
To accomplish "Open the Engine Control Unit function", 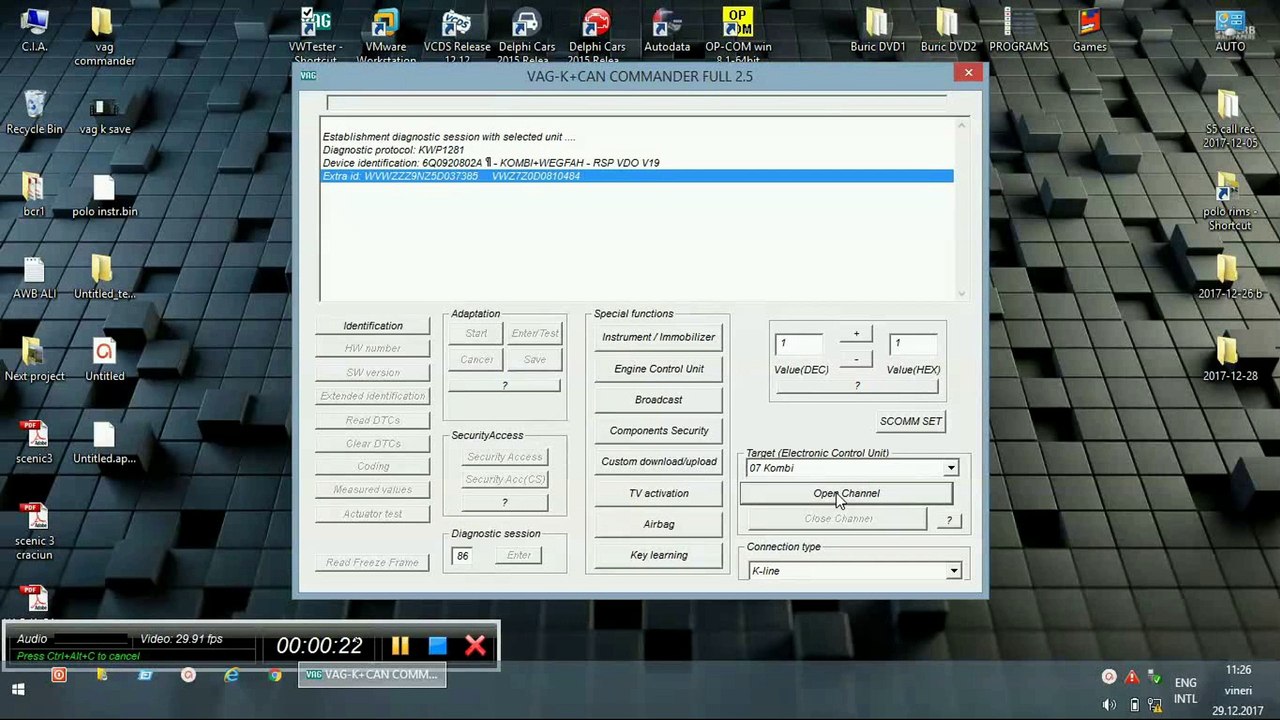I will (658, 369).
